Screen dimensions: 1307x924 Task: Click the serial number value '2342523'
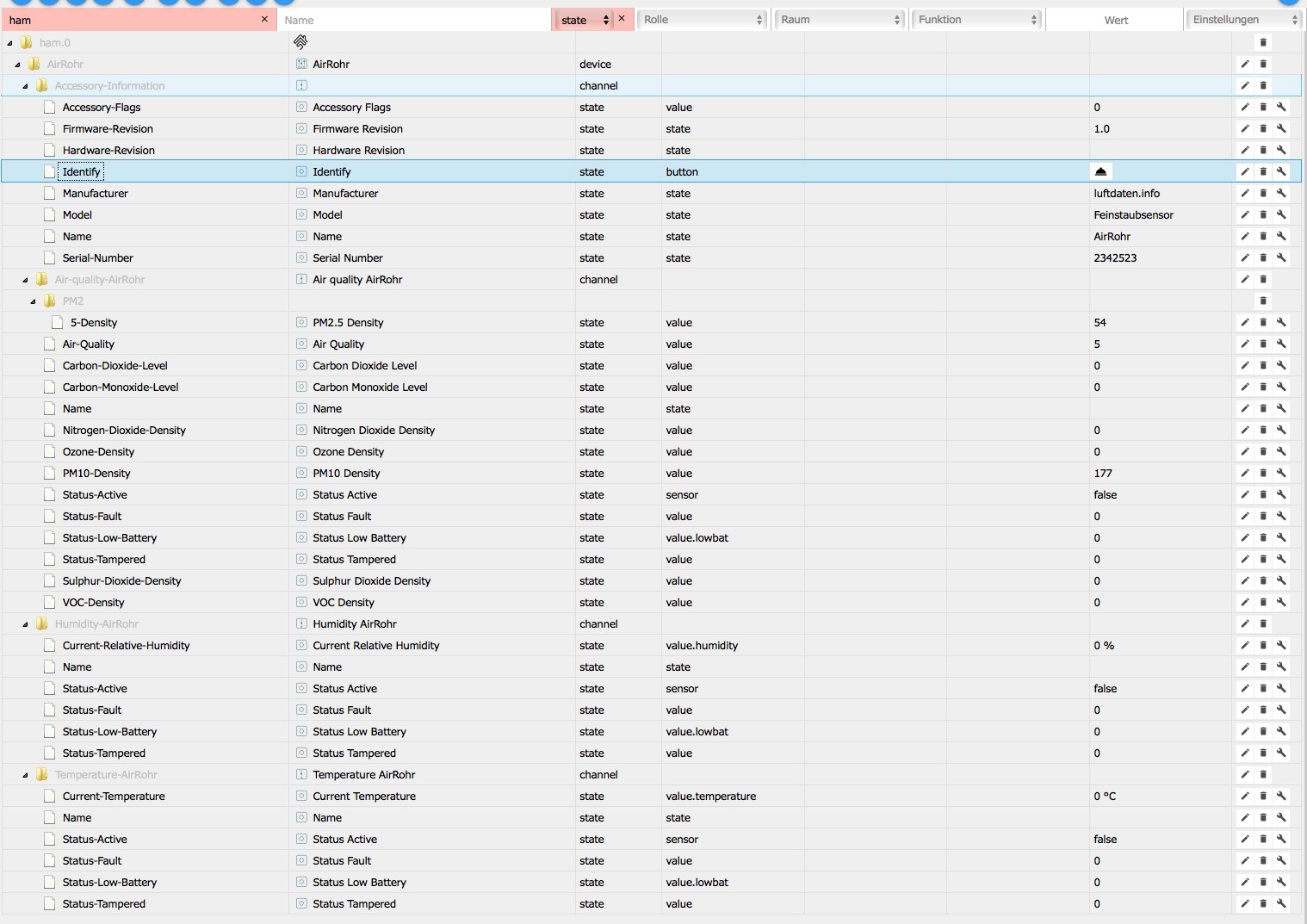(x=1115, y=257)
